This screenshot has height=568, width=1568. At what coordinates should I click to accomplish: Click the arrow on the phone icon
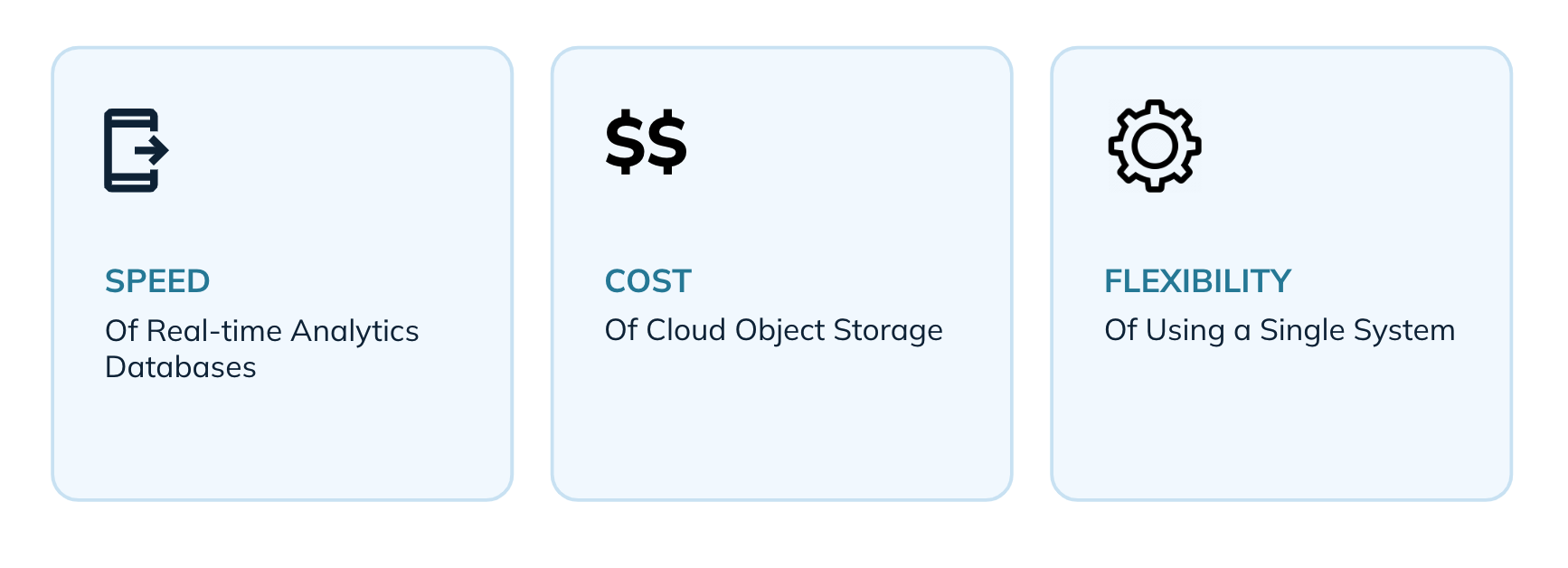tap(153, 149)
